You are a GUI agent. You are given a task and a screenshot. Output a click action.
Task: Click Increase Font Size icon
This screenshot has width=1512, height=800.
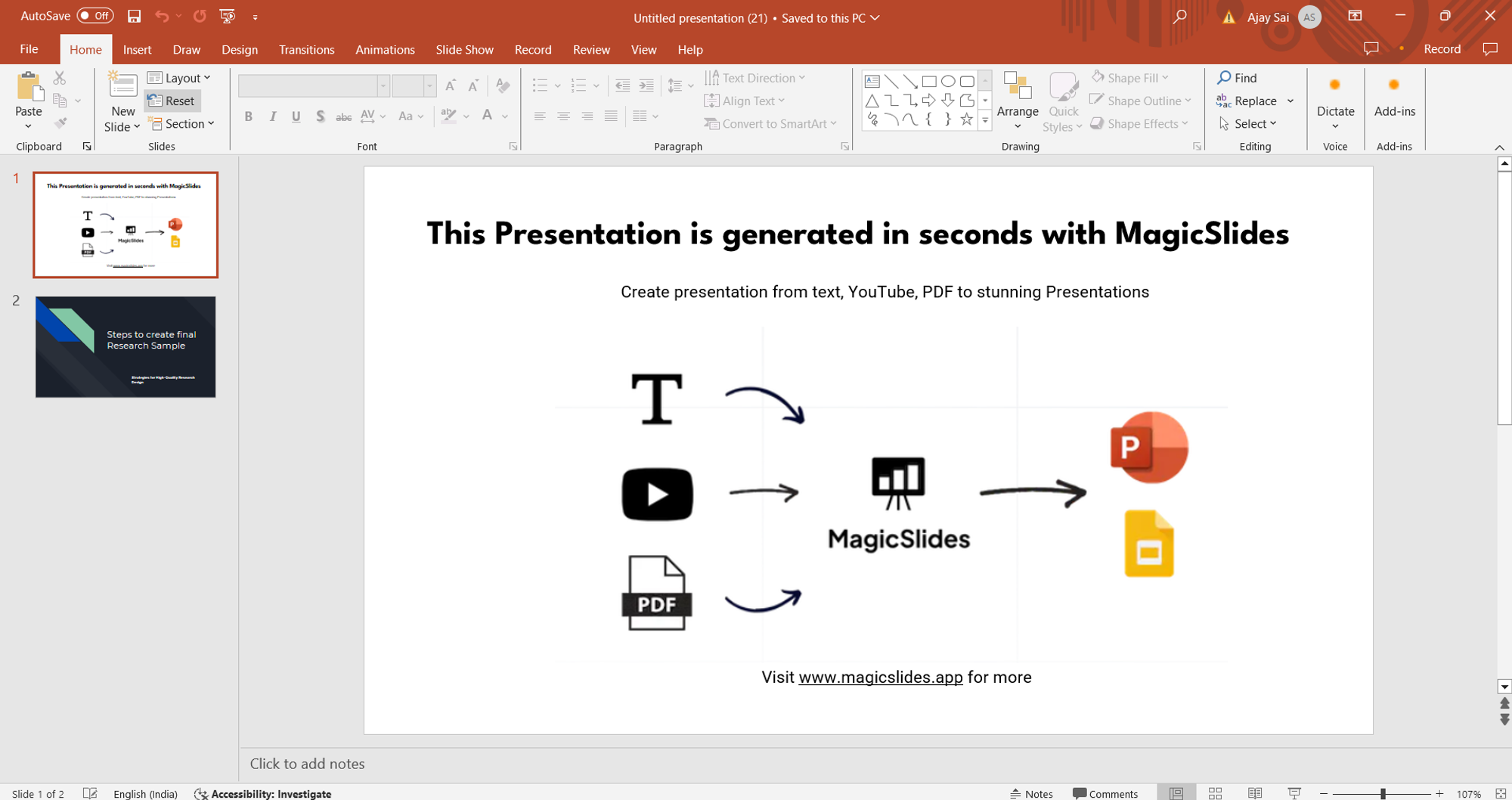(x=451, y=85)
